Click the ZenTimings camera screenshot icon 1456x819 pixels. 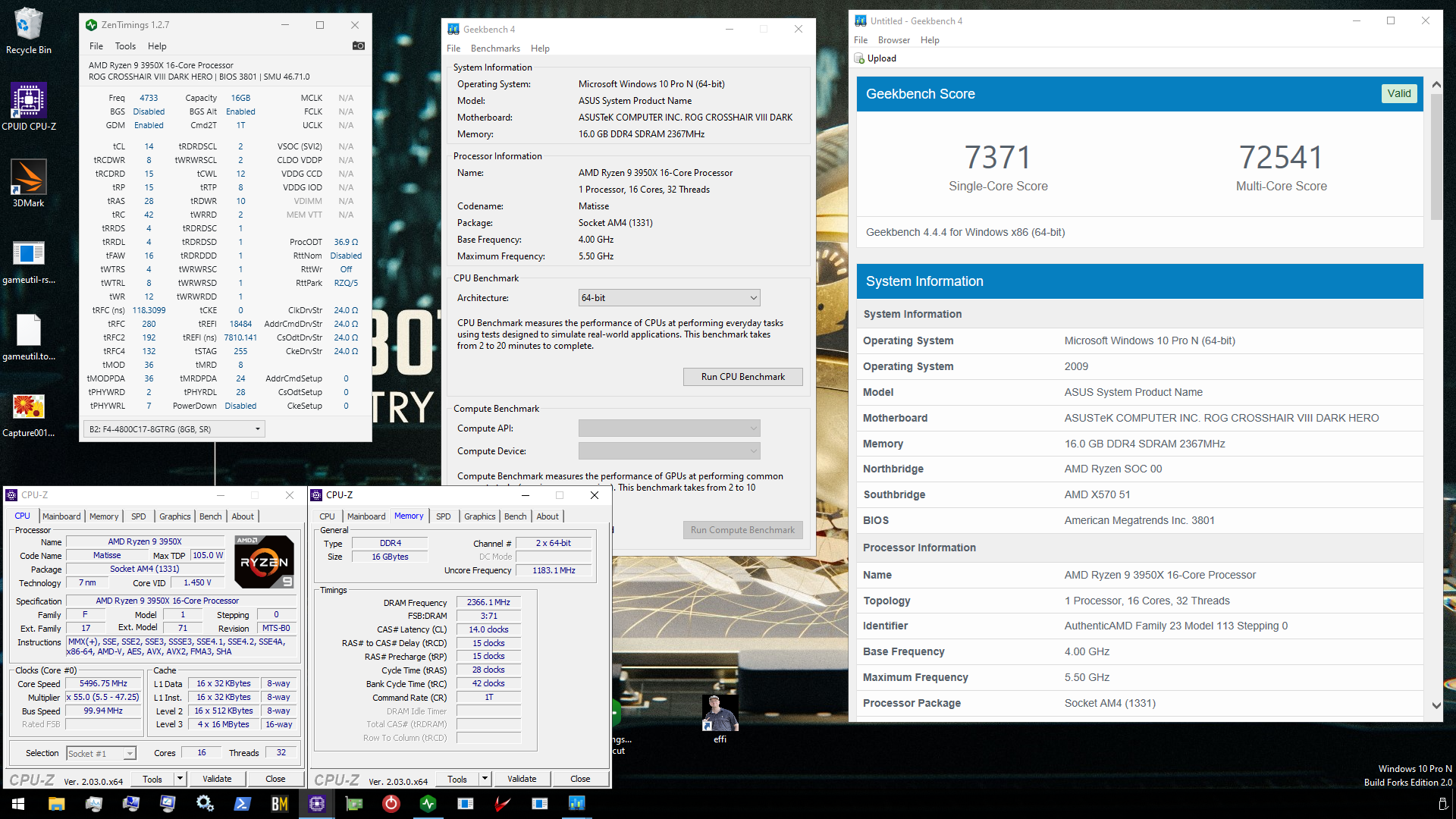click(359, 46)
